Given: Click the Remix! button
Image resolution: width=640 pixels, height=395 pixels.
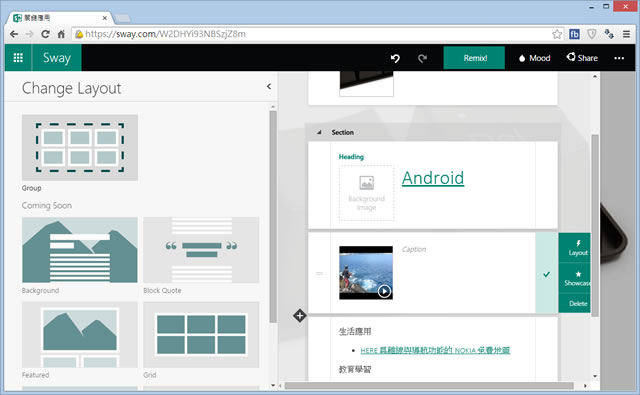Looking at the screenshot, I should point(474,58).
